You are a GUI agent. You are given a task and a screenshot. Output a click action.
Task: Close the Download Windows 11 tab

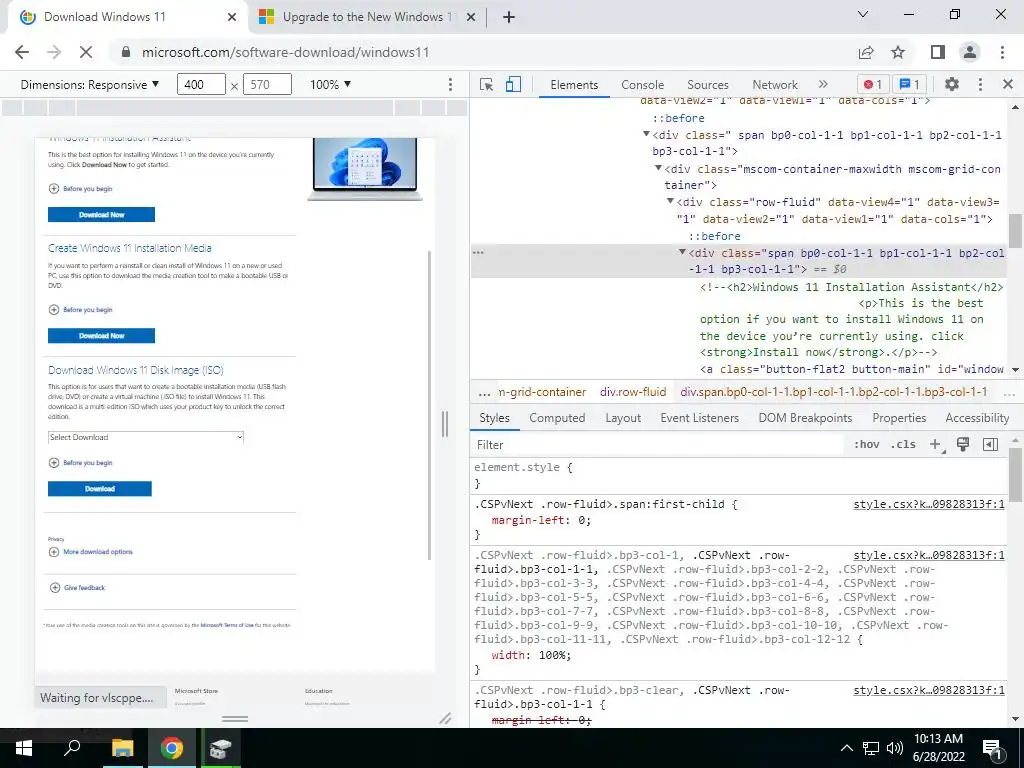pyautogui.click(x=232, y=17)
